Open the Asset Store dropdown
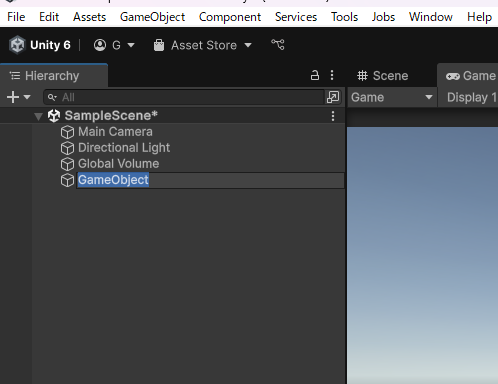Screen dimensions: 498x384 coord(203,45)
